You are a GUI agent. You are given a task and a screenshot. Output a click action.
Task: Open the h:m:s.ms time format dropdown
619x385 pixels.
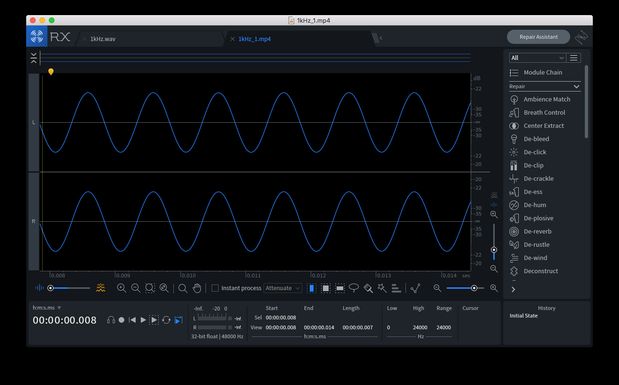[47, 308]
